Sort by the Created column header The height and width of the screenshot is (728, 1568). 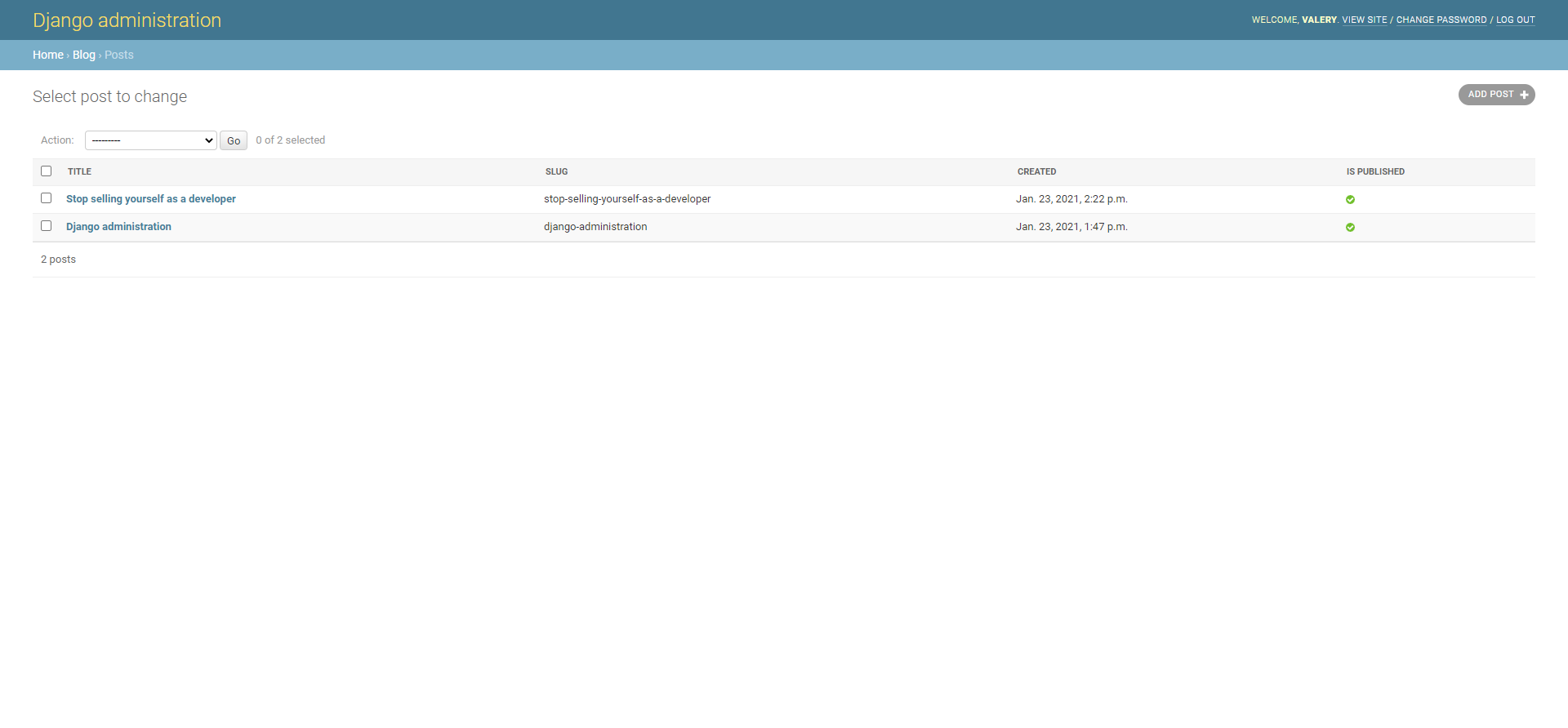click(1036, 171)
